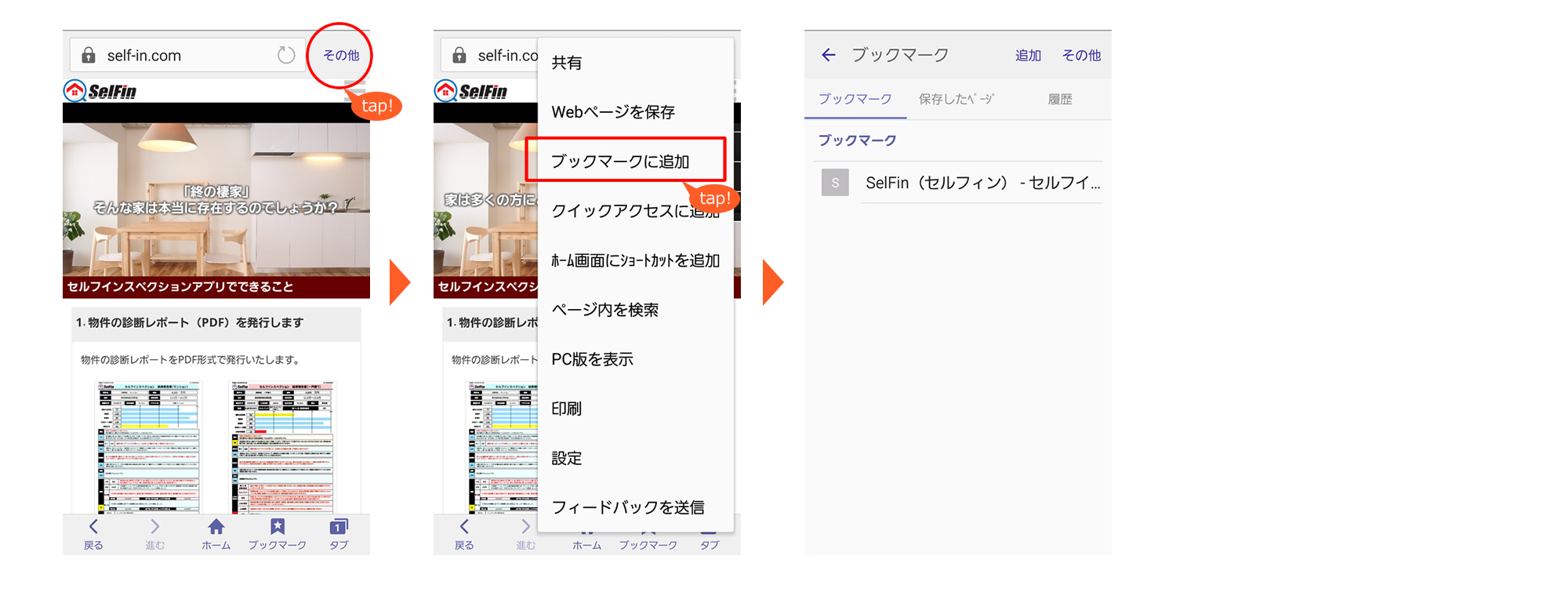Lock icon in first screen address bar

(89, 55)
